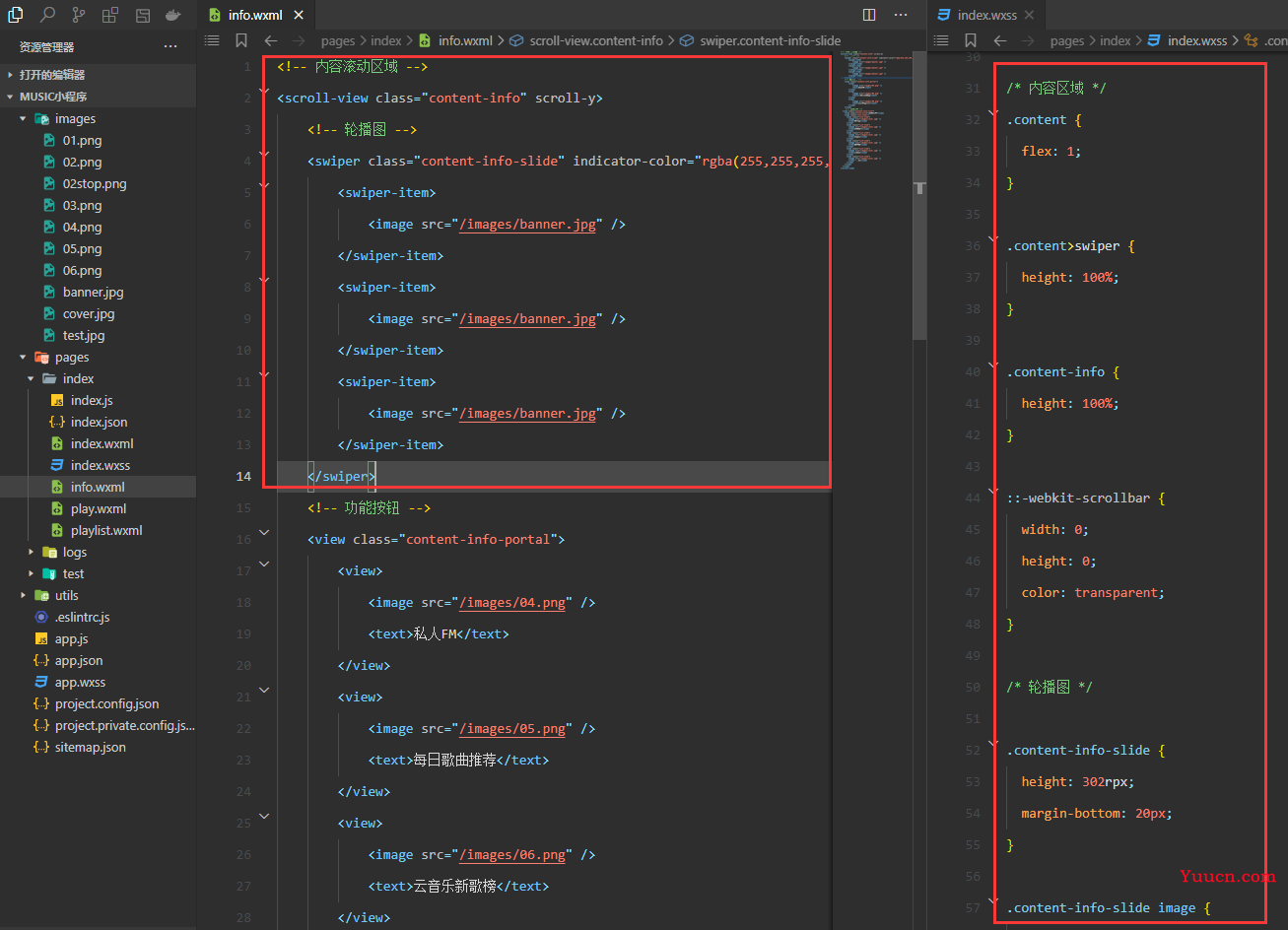Switch to the index.wxss tab
The width and height of the screenshot is (1288, 930).
click(987, 15)
